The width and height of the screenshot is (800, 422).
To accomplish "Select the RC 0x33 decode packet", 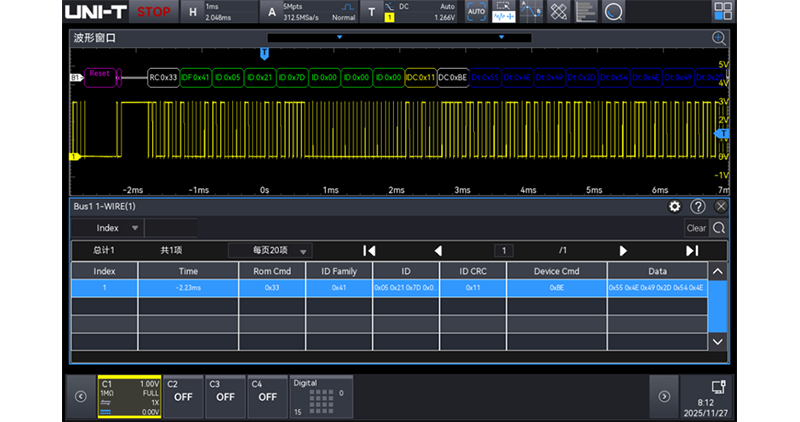I will point(163,78).
